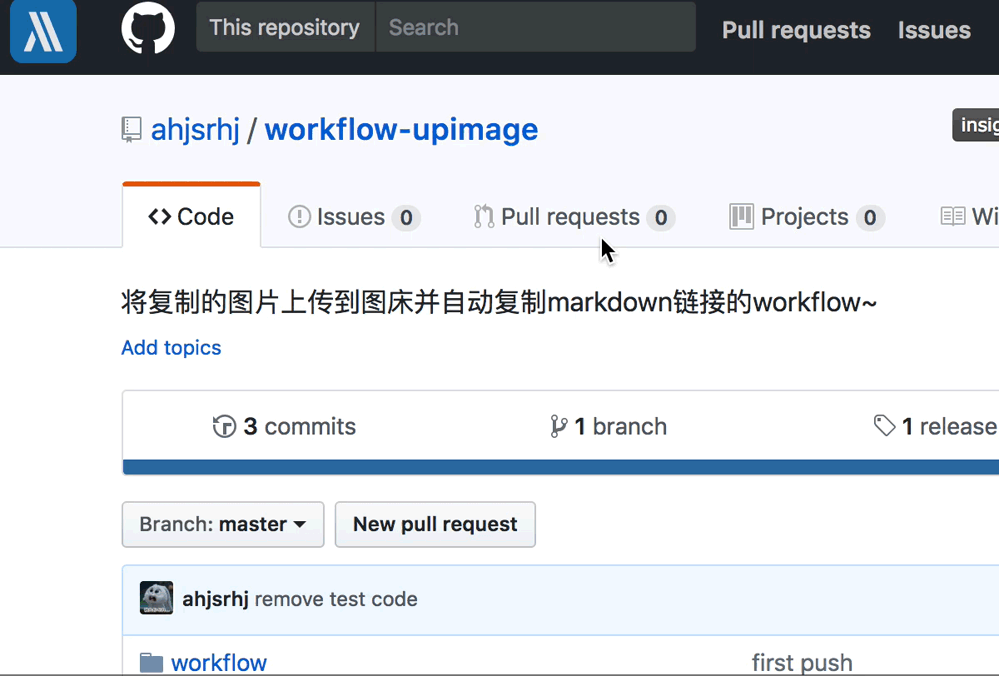Select the commits history clock icon

(x=226, y=425)
